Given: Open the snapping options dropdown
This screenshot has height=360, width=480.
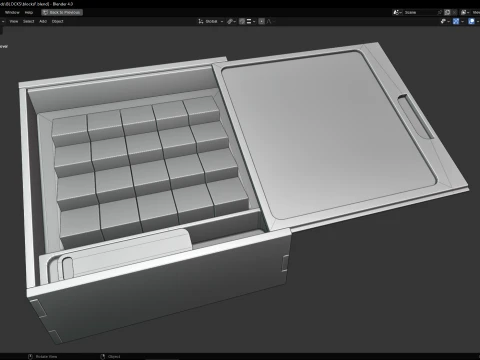Looking at the screenshot, I should click(251, 21).
